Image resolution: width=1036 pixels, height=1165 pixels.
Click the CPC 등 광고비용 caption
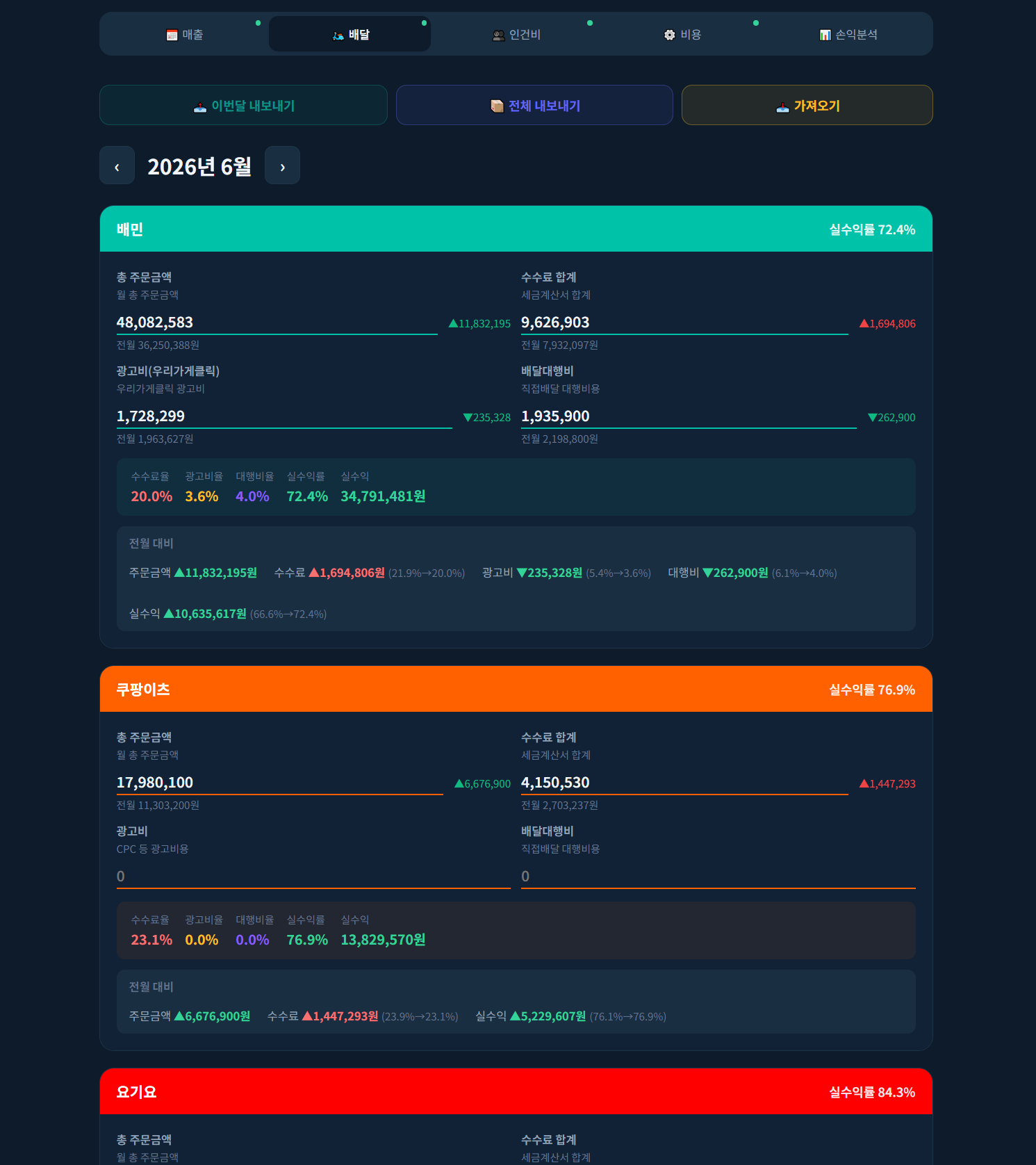point(153,849)
